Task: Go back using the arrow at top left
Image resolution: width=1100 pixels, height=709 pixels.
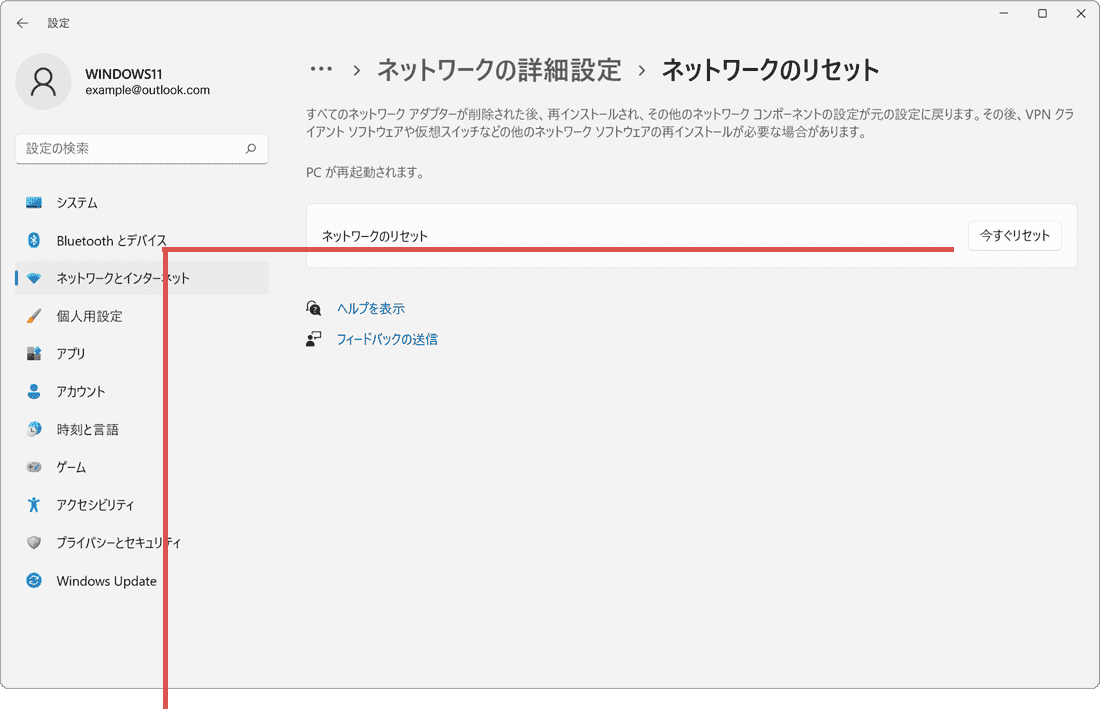Action: point(22,22)
